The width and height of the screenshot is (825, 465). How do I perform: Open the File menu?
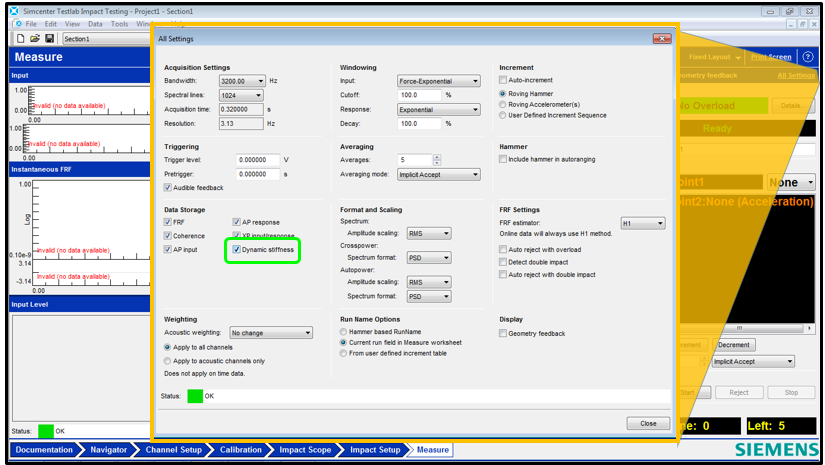[x=31, y=23]
